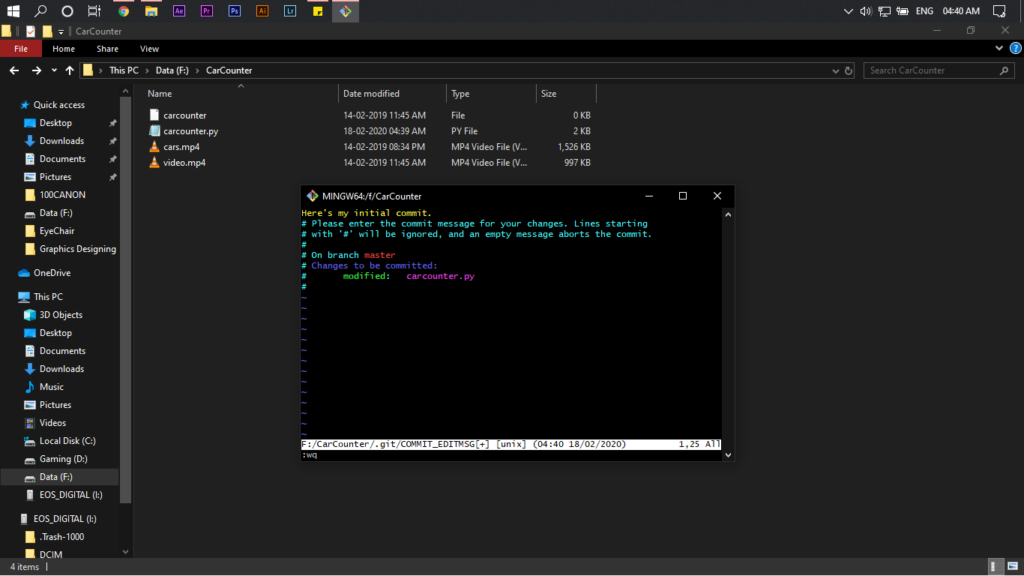This screenshot has width=1024, height=576.
Task: Open Sticky Notes from the taskbar
Action: point(317,12)
